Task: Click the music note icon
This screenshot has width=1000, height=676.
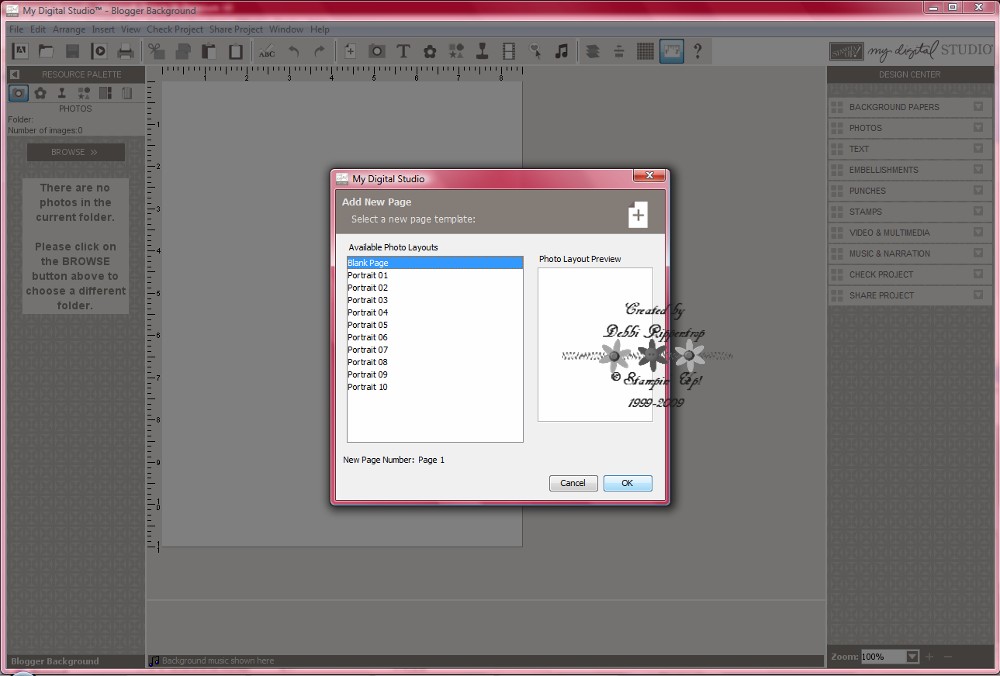Action: [x=561, y=52]
